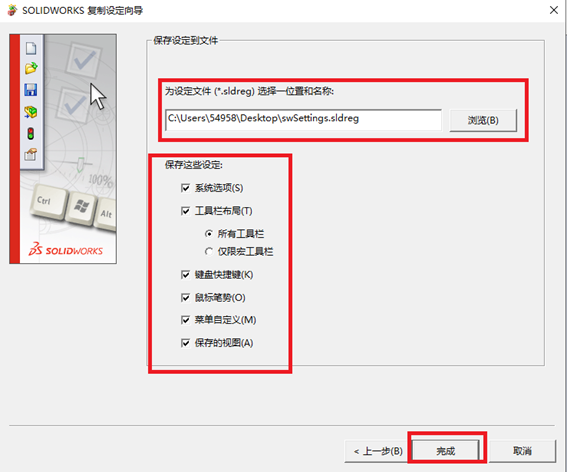The width and height of the screenshot is (567, 472).
Task: Select the 所有工具栏 radio button
Action: (209, 234)
